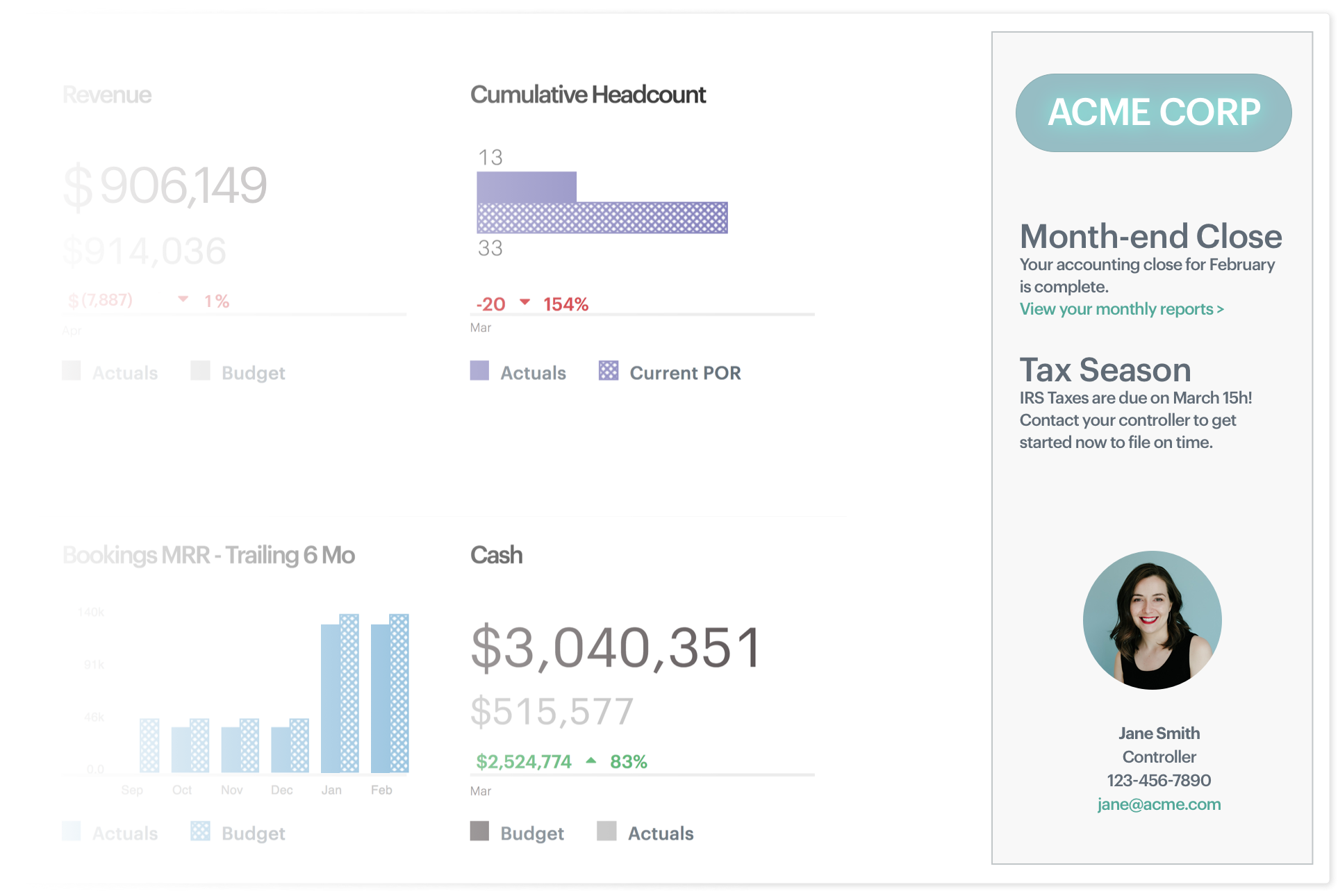Toggle the Actuals legend swatch under Cash

click(606, 831)
